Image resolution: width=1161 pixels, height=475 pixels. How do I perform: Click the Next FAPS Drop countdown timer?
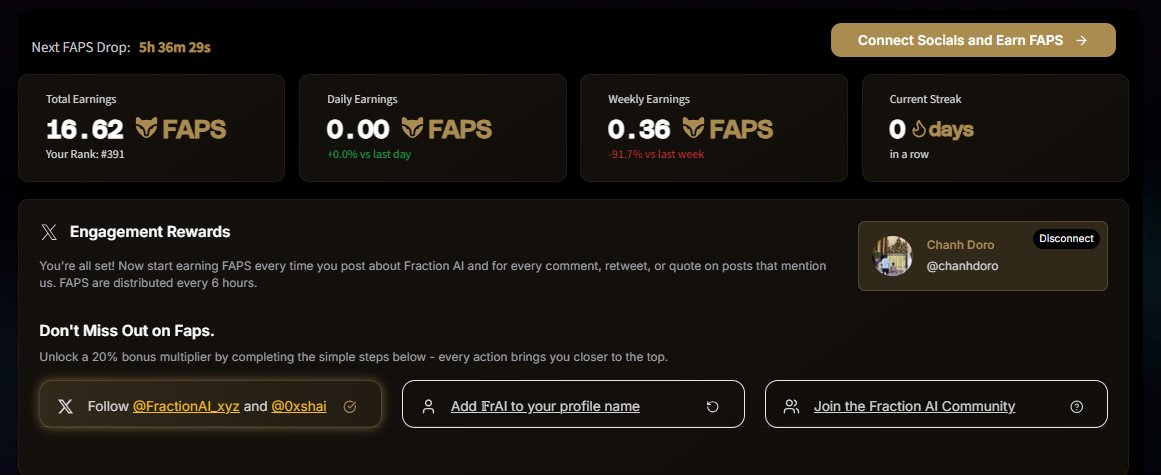(175, 47)
